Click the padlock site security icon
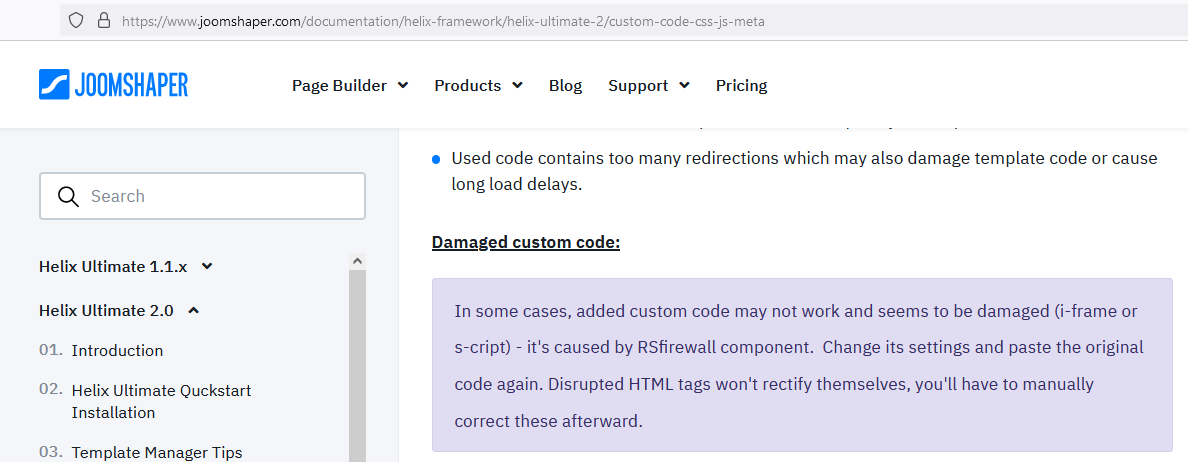Viewport: 1188px width, 462px height. click(x=103, y=20)
